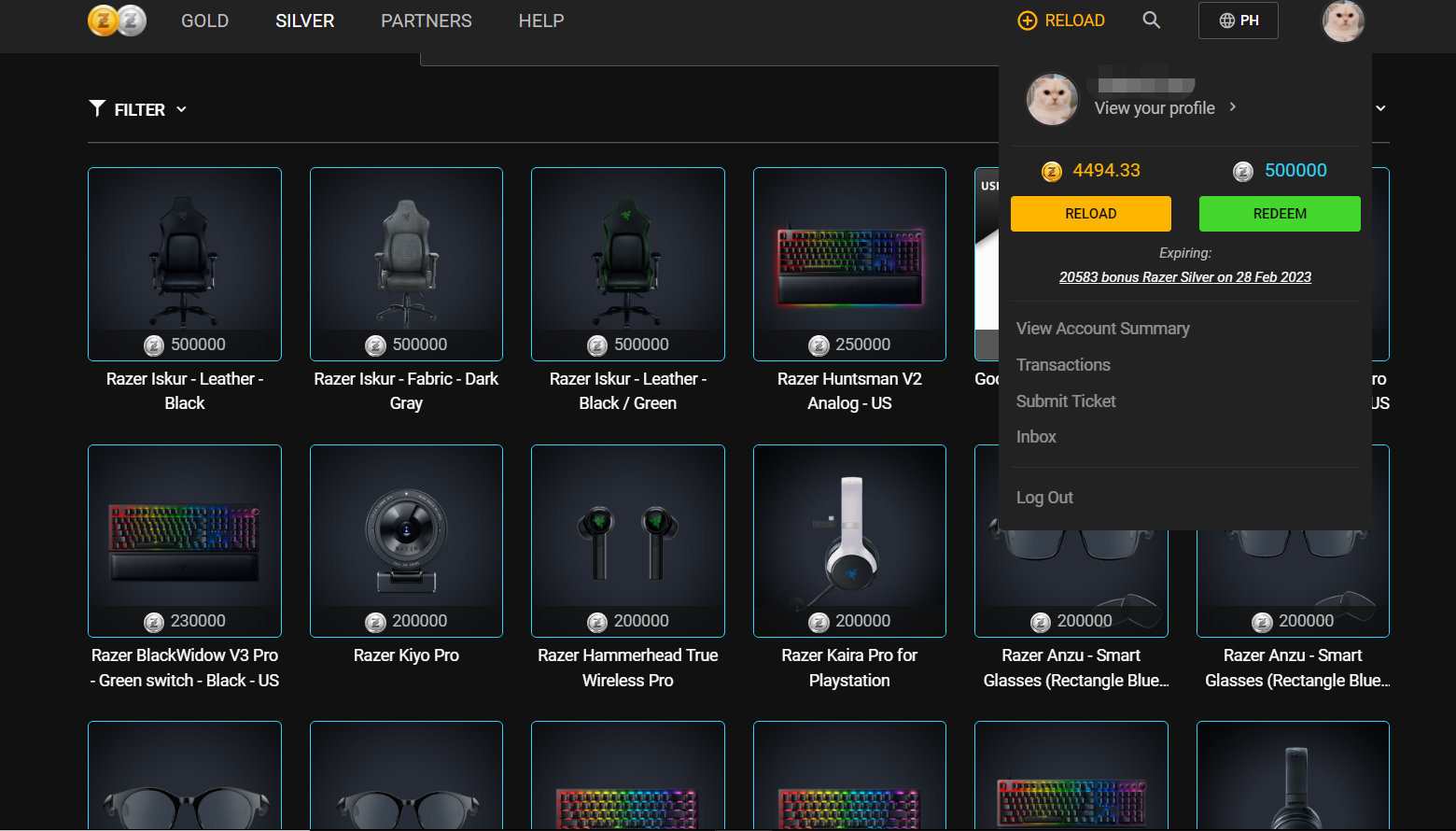Open Razer Kiyo Pro webcam thumbnail
Viewport: 1456px width, 831px height.
pos(406,542)
